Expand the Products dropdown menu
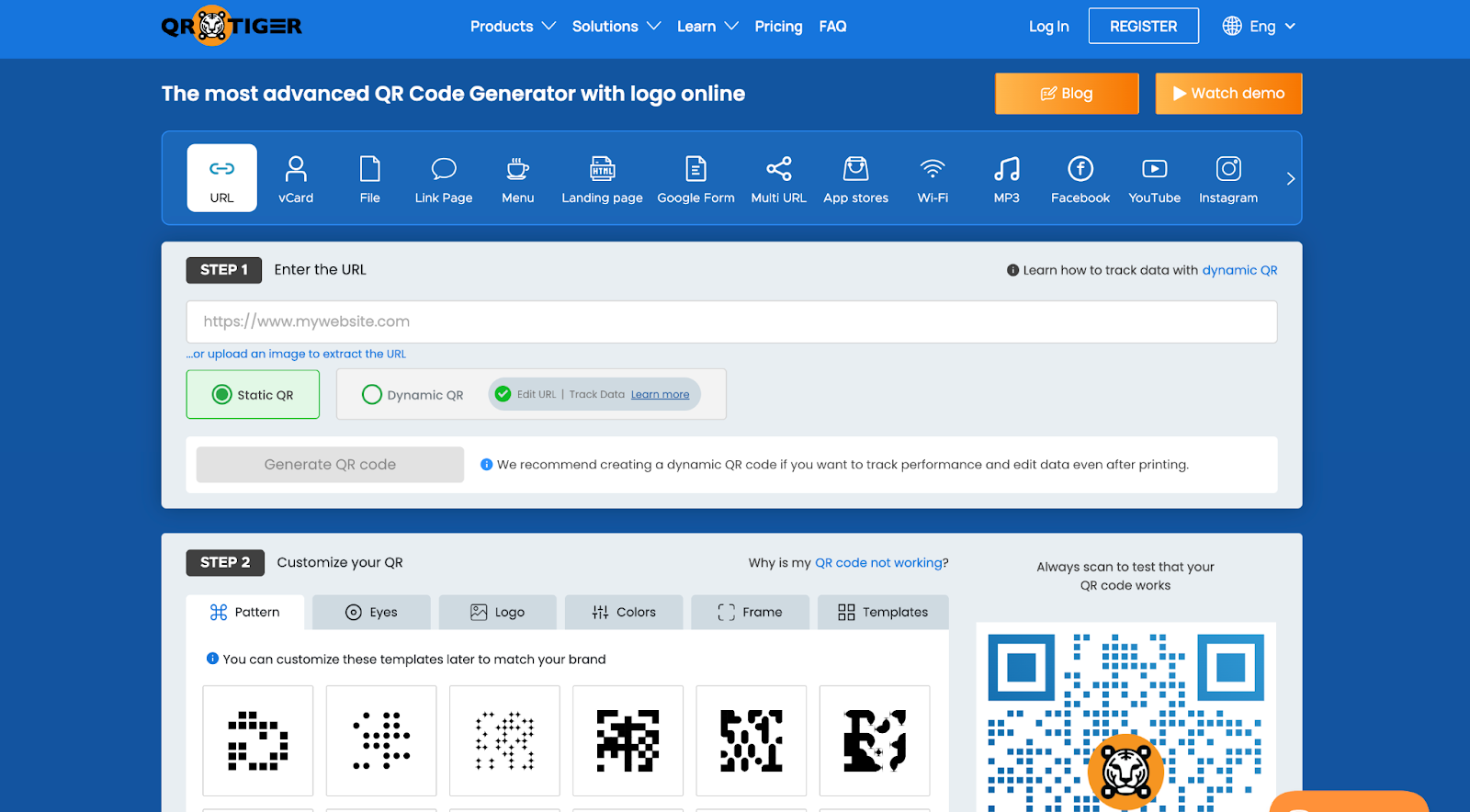1470x812 pixels. (513, 27)
